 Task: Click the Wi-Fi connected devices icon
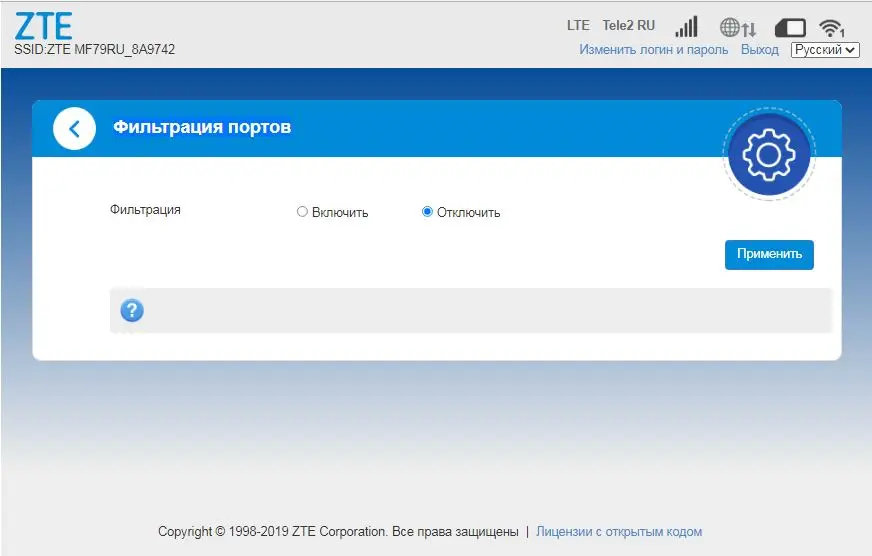pyautogui.click(x=831, y=28)
